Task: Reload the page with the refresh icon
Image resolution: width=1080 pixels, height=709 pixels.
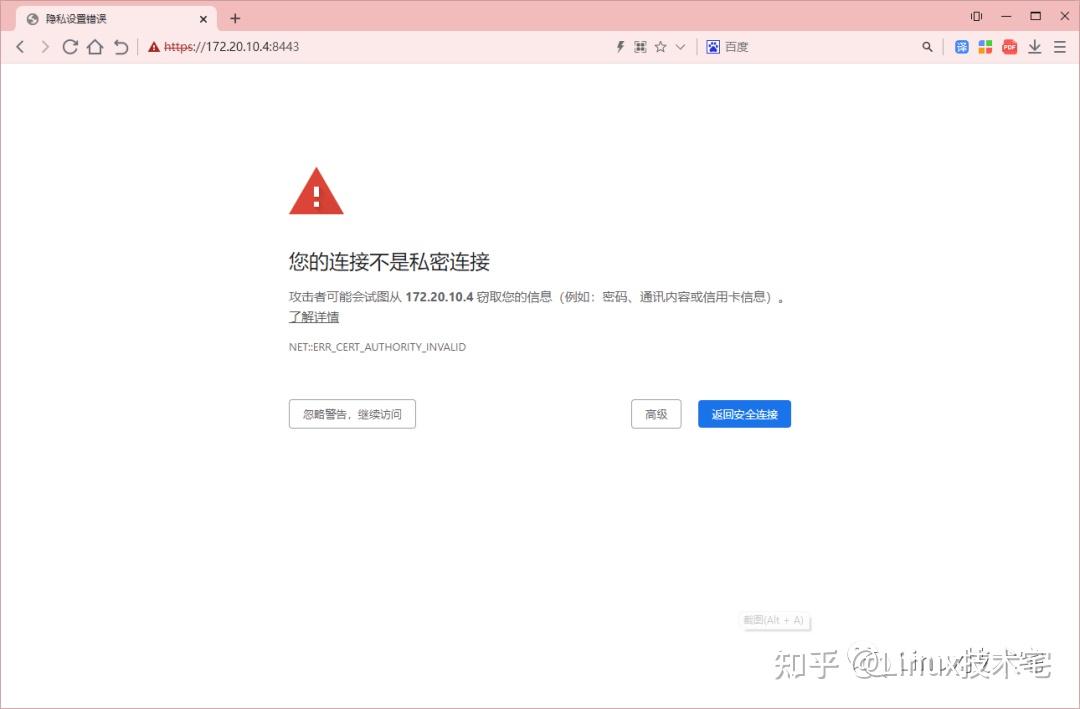Action: coord(70,47)
